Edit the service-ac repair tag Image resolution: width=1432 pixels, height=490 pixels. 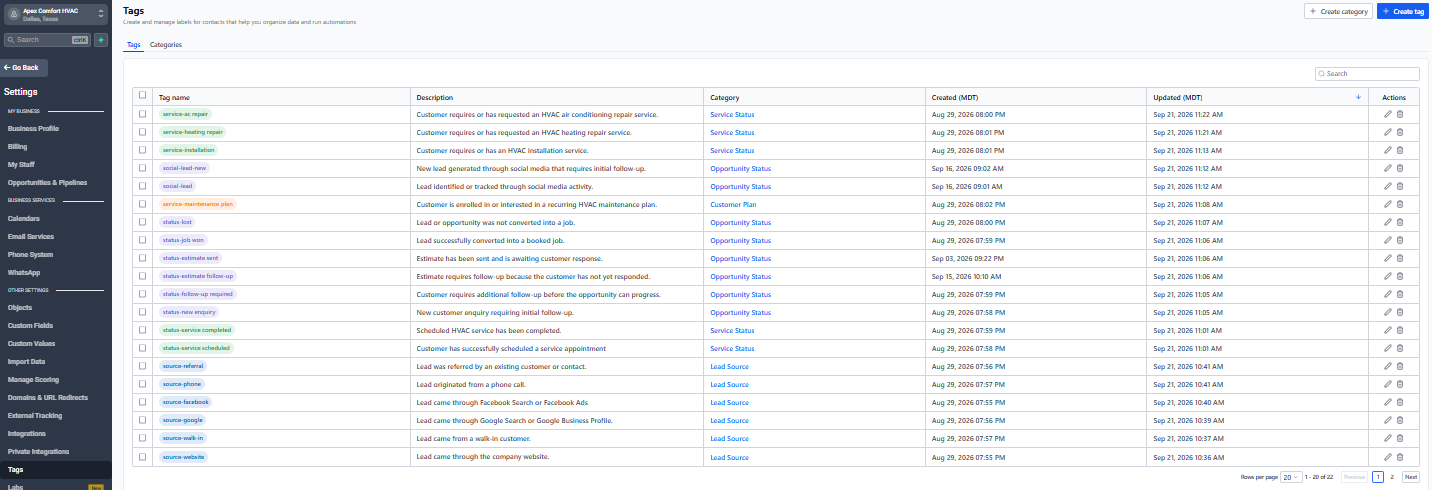point(1388,114)
